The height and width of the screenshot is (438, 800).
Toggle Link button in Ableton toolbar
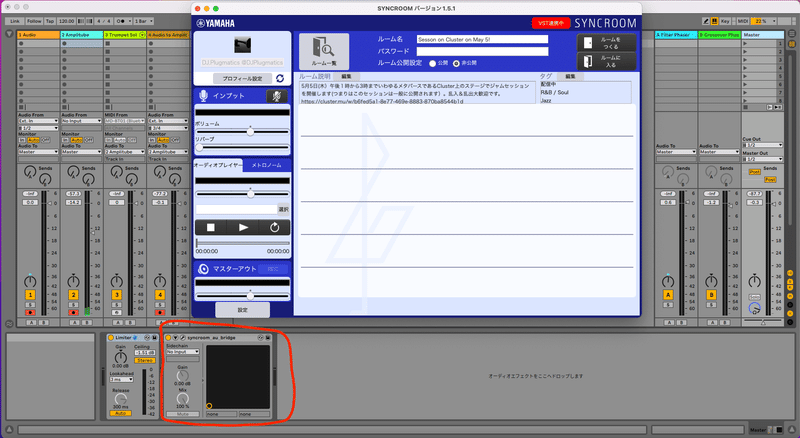[15, 21]
